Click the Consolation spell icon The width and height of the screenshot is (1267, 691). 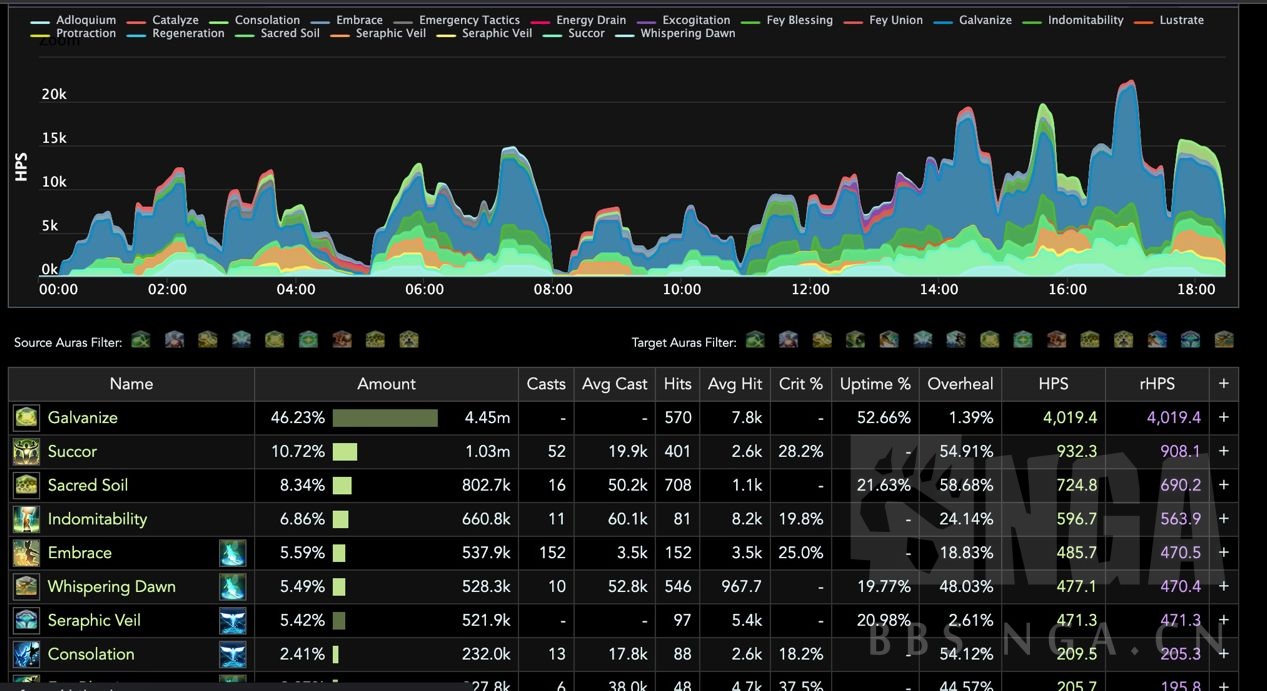coord(26,654)
